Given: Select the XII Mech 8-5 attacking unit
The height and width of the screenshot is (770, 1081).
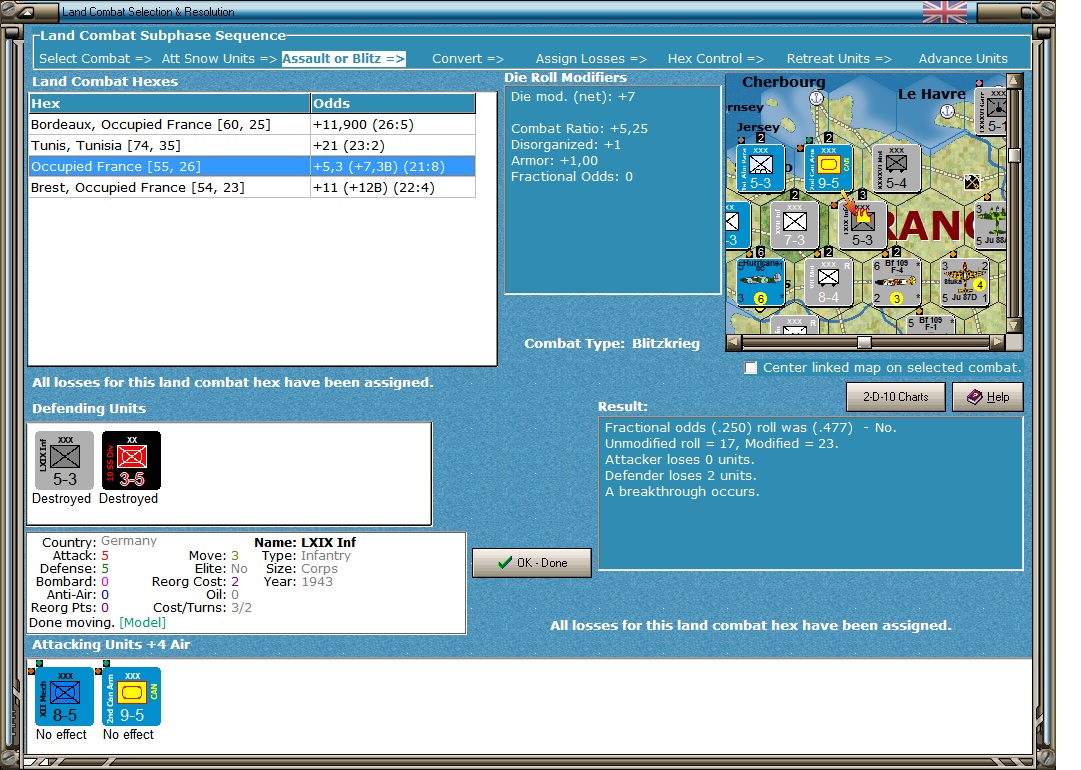Looking at the screenshot, I should click(x=65, y=696).
